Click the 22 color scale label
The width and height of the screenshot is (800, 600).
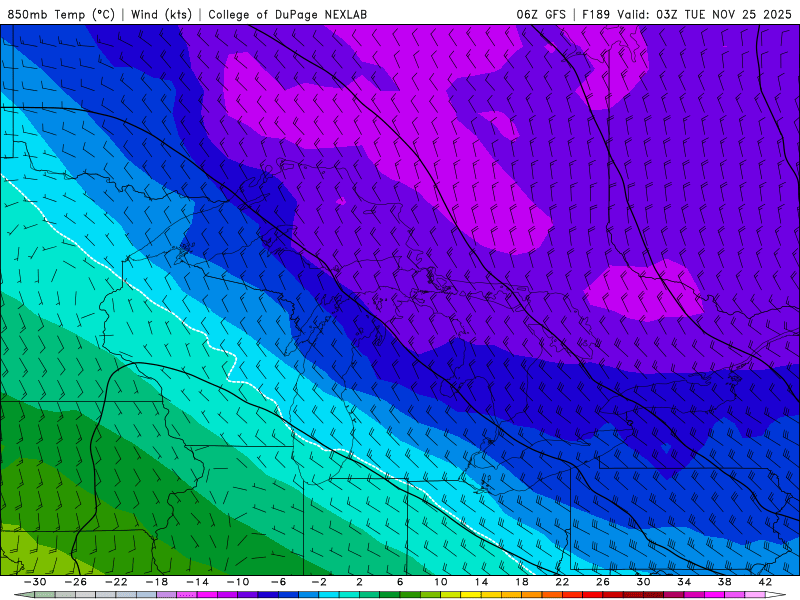(x=562, y=582)
